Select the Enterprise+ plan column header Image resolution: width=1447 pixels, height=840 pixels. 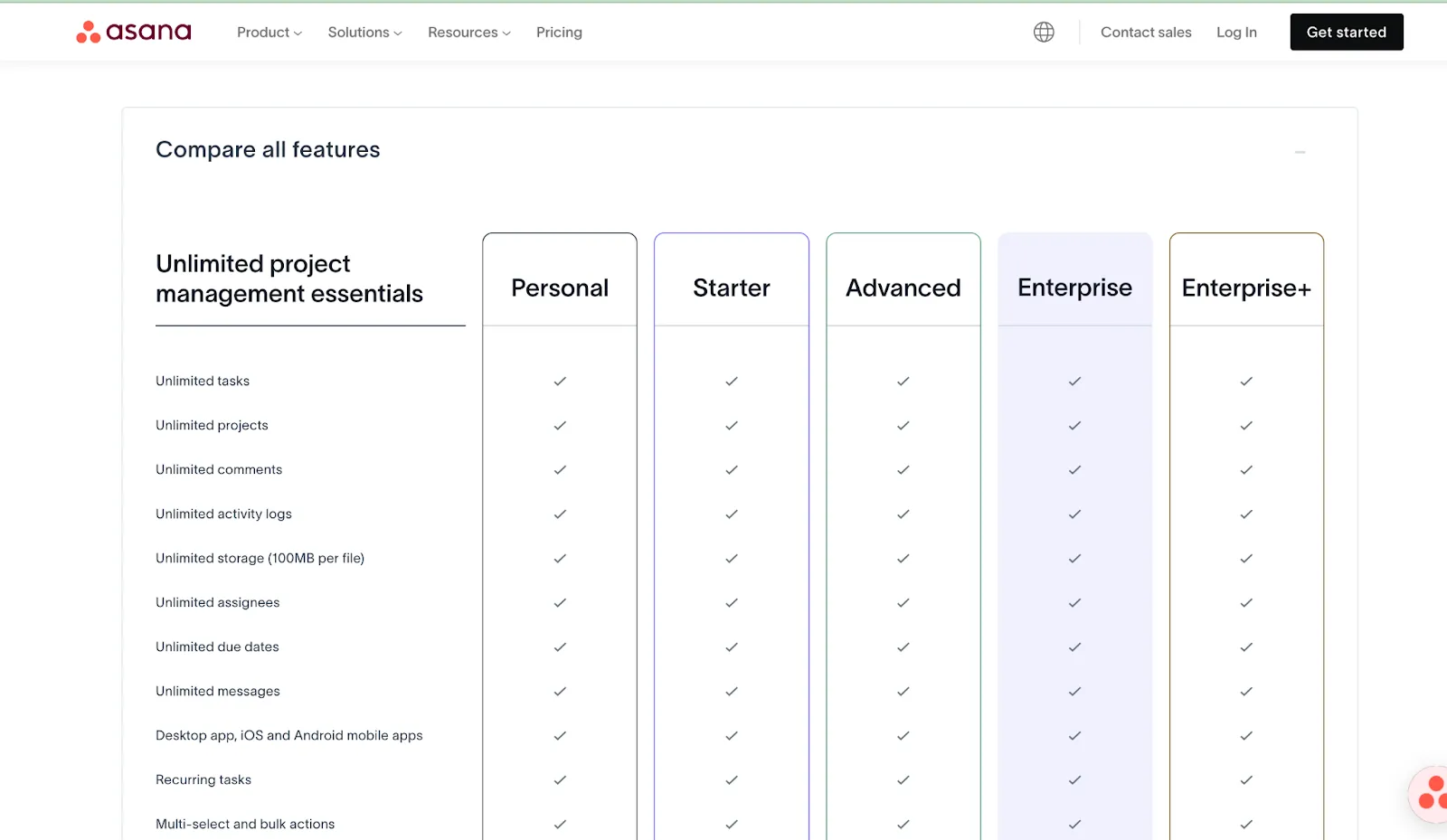[1245, 288]
